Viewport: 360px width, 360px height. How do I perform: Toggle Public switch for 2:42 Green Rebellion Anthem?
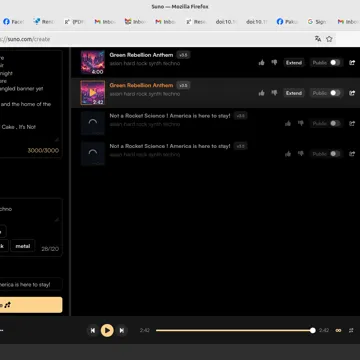[335, 93]
